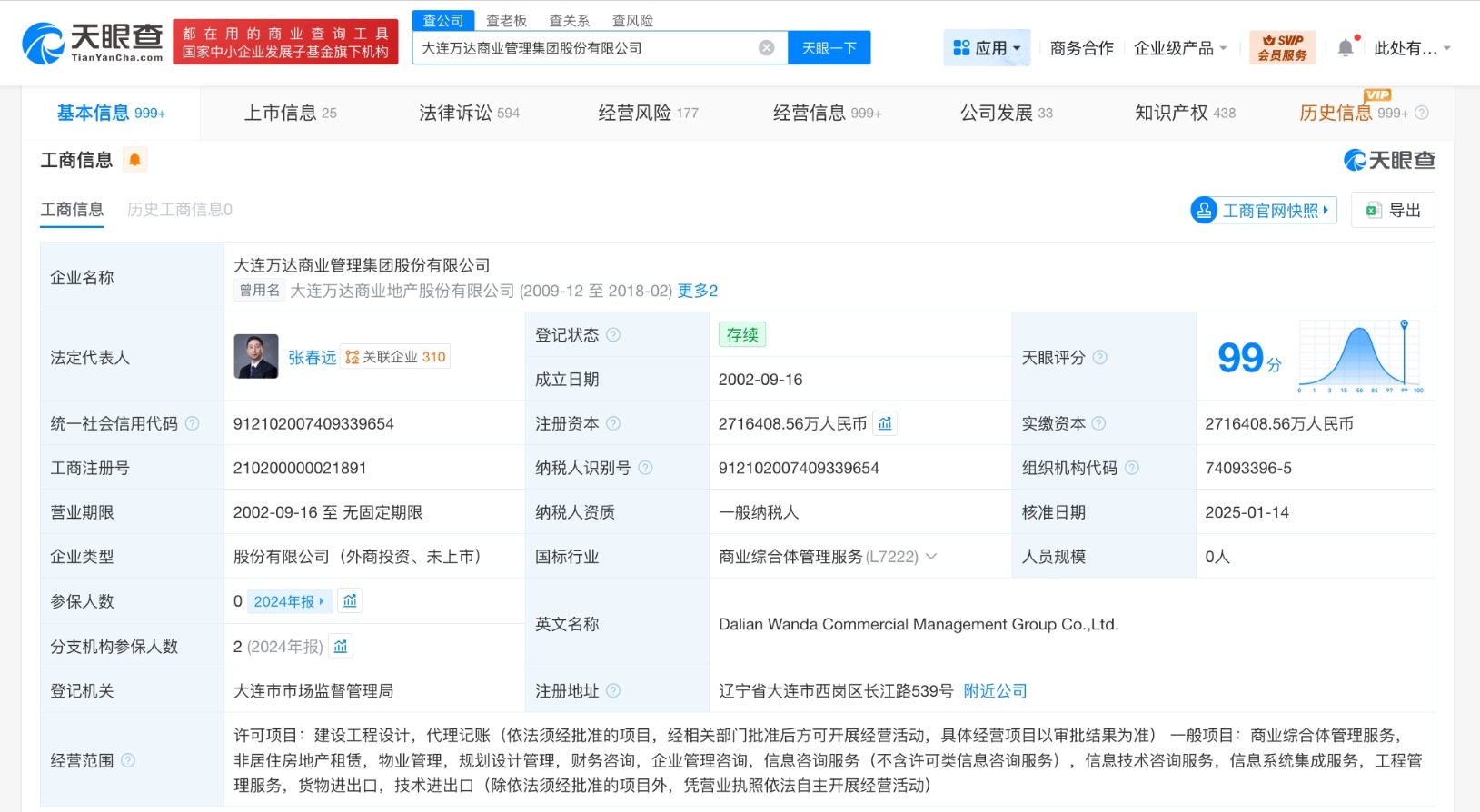Clear the search box text
The image size is (1480, 812).
point(766,48)
